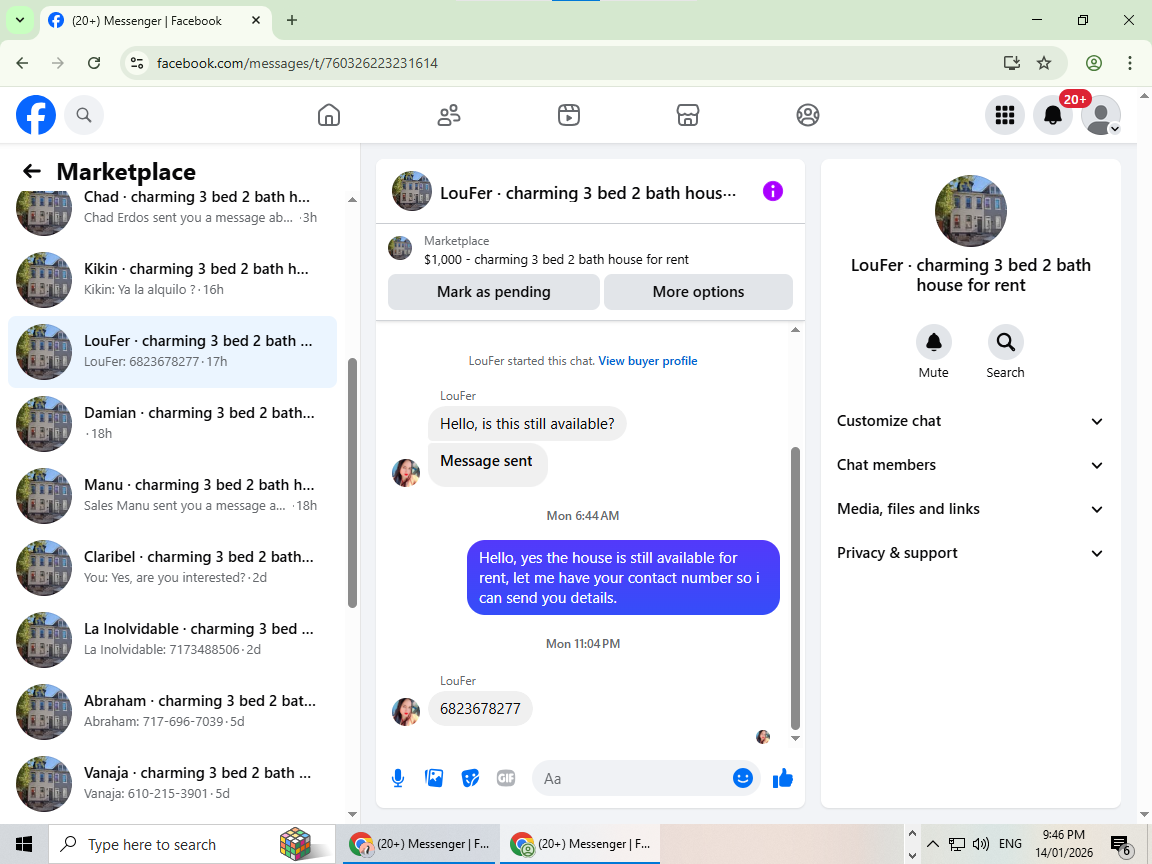Screen dimensions: 1152x864
Task: Open the Damian conversation in chat list
Action: tap(172, 424)
